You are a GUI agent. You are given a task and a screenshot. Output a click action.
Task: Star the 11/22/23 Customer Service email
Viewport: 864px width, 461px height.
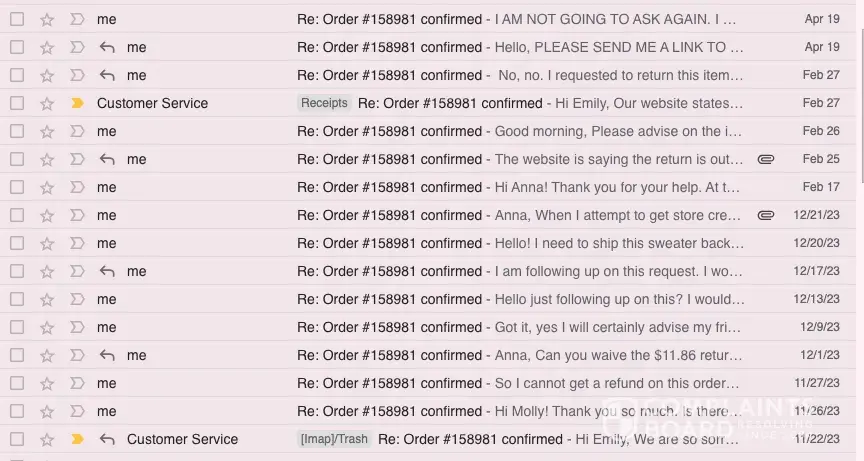[47, 439]
